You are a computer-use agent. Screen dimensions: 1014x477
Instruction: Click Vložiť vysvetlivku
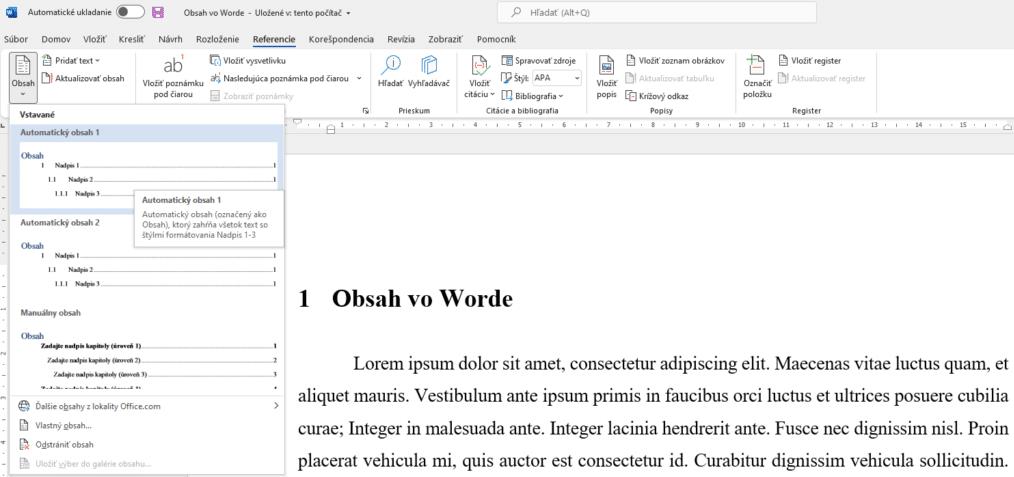pyautogui.click(x=248, y=61)
